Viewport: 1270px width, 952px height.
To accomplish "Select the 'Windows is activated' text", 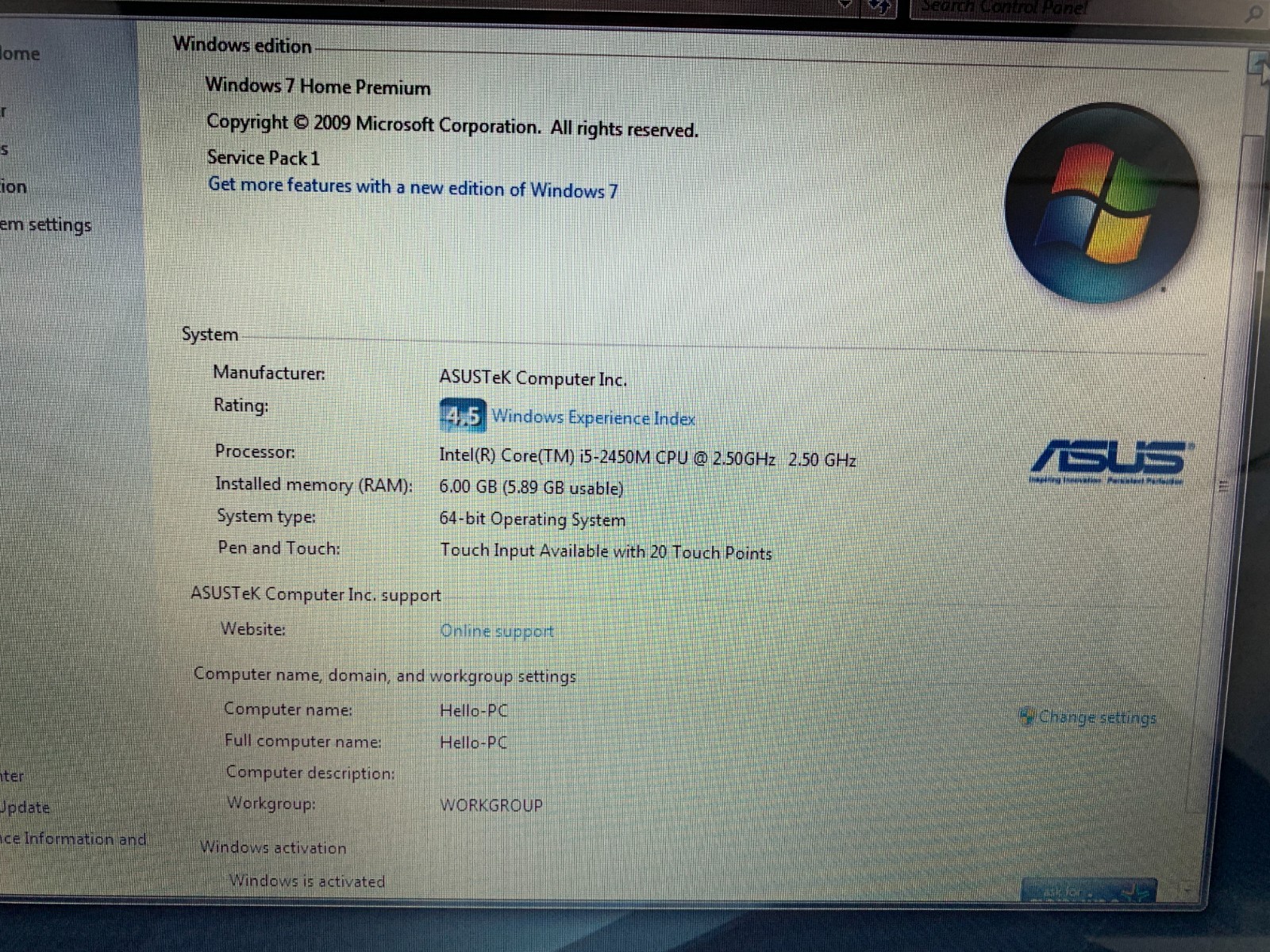I will pyautogui.click(x=307, y=881).
